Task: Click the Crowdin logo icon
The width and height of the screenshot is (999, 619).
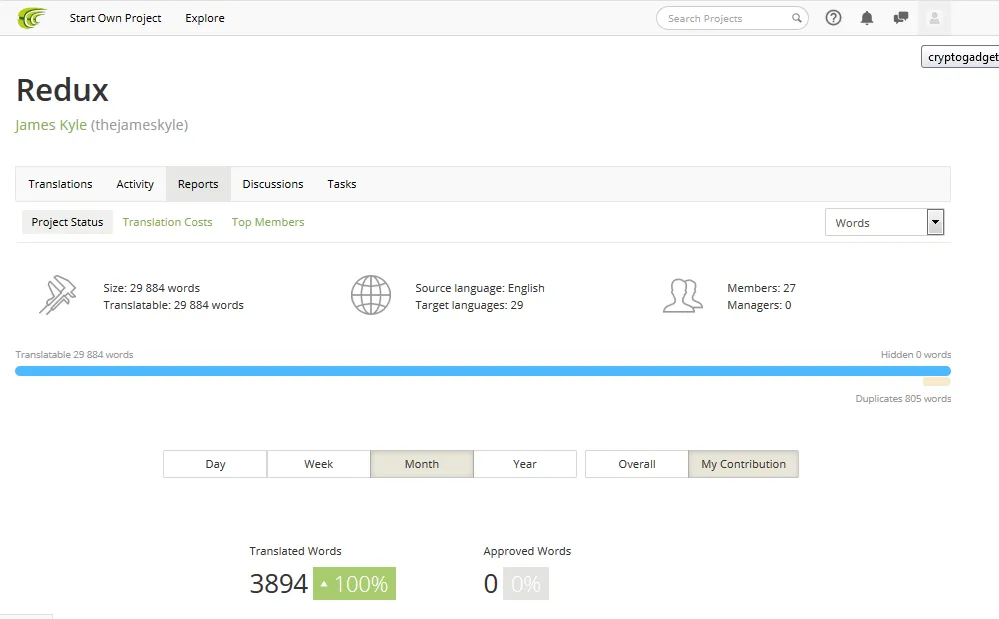Action: (32, 18)
